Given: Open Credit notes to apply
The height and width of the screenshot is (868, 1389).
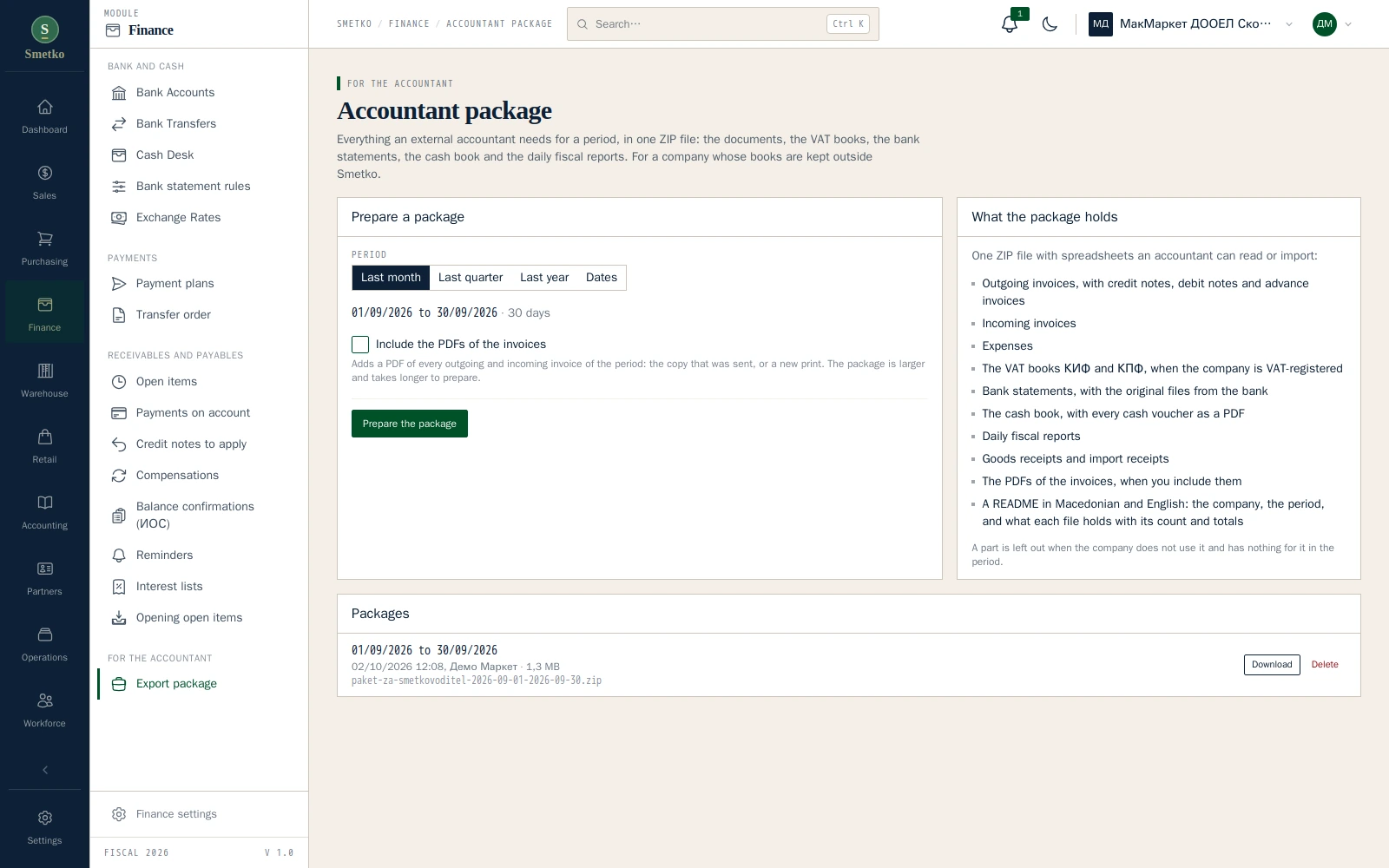Looking at the screenshot, I should coord(199,444).
